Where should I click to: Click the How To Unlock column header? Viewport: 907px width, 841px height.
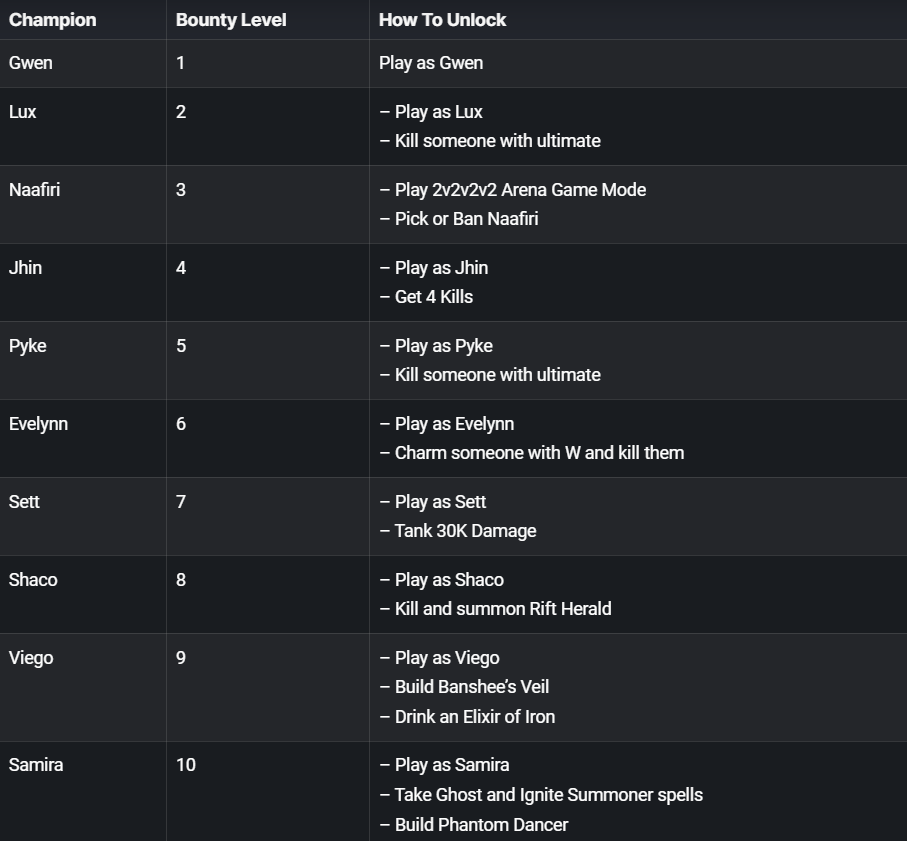[x=442, y=20]
